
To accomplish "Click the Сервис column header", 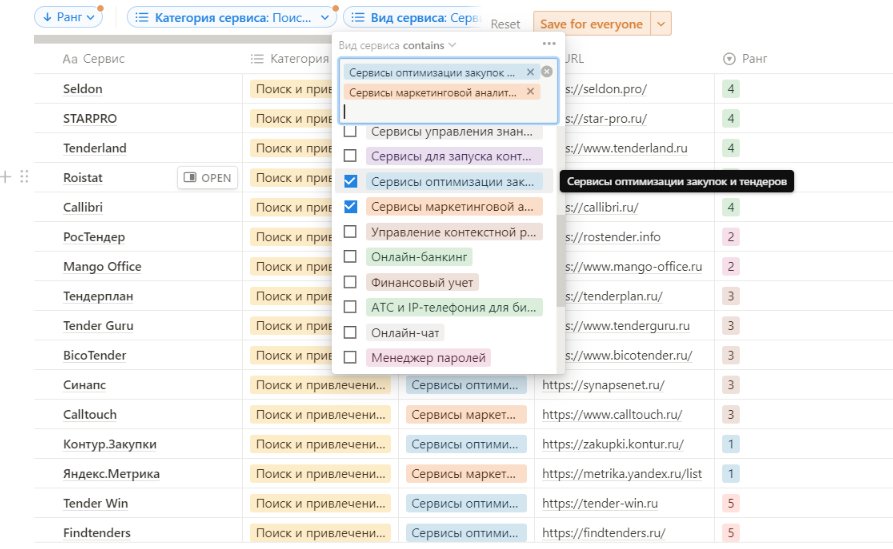I will tap(104, 59).
